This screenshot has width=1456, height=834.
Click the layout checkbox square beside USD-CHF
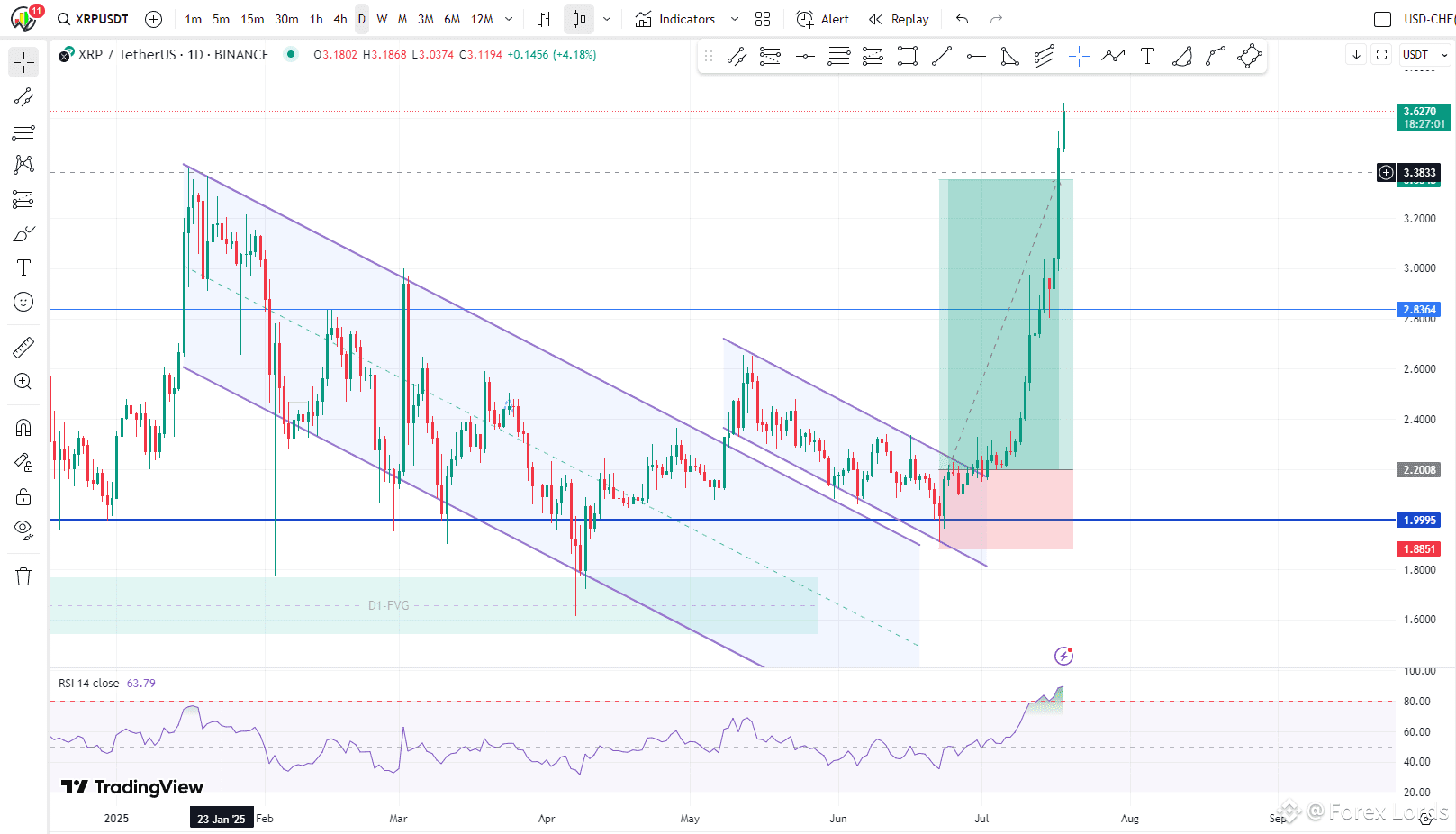1382,19
